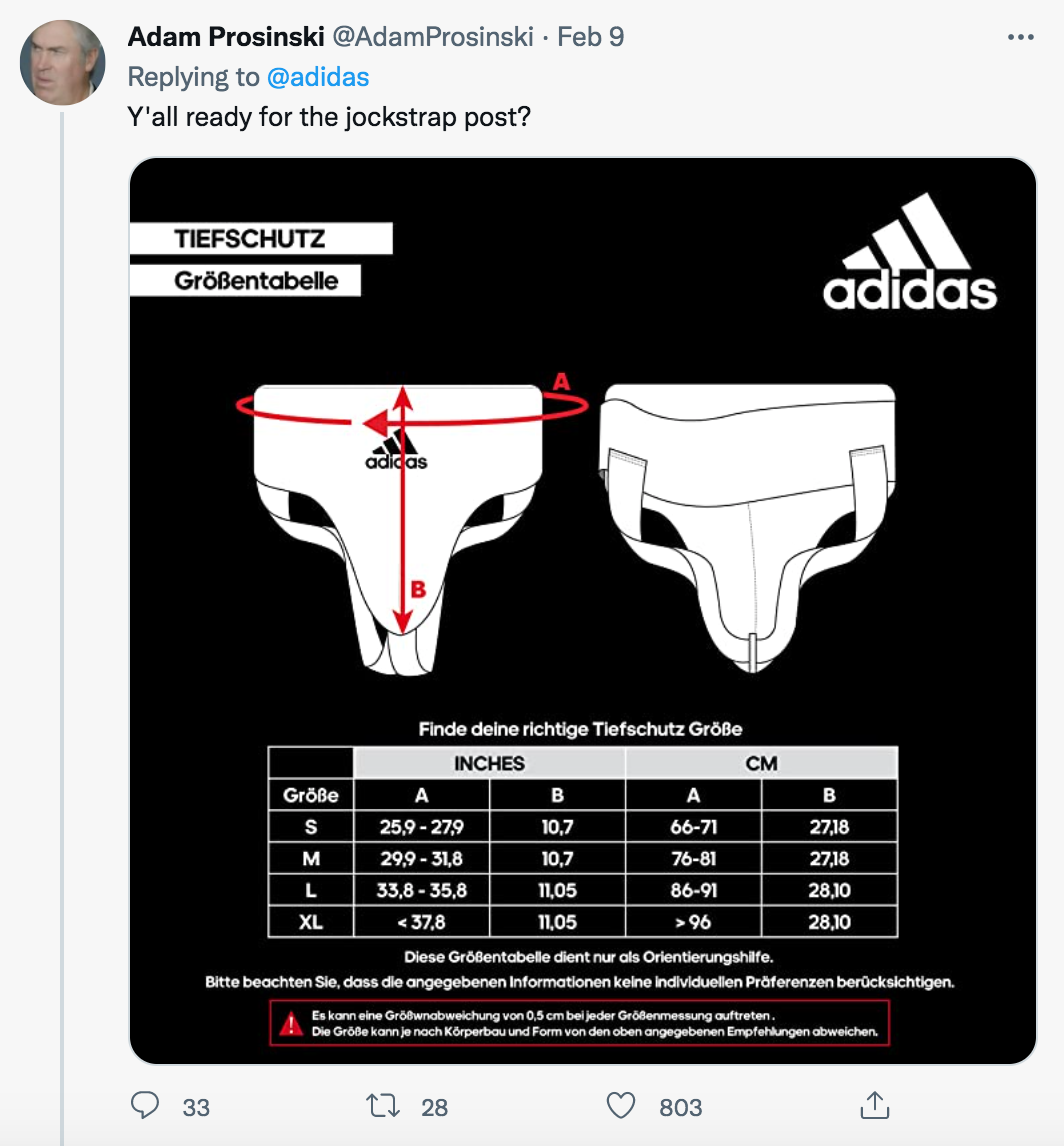Open Adam Prosinski's profile avatar
Screen dimensions: 1064x1146
(x=62, y=62)
